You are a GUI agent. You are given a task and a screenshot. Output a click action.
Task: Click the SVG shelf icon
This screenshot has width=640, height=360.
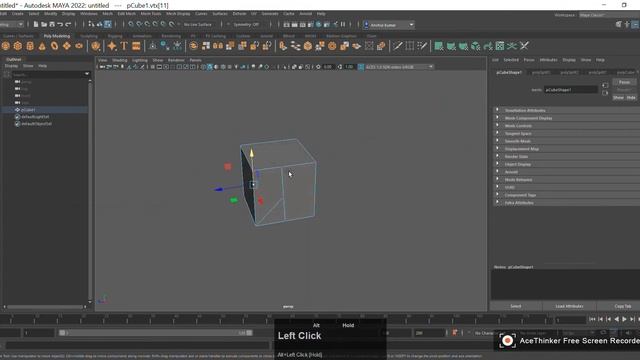(136, 46)
